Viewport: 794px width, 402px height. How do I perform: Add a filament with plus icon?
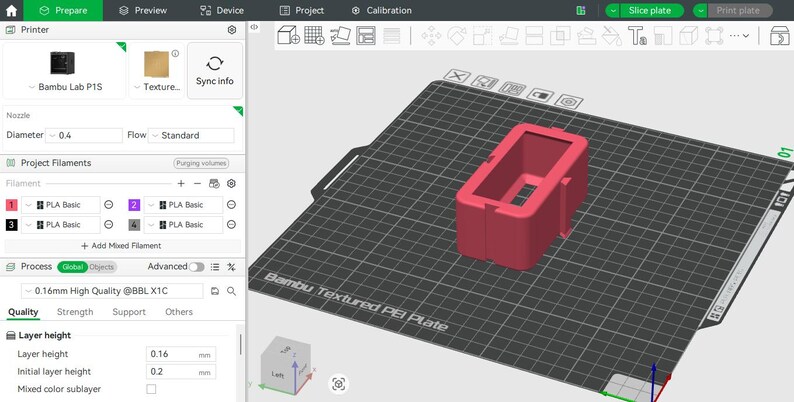[181, 183]
